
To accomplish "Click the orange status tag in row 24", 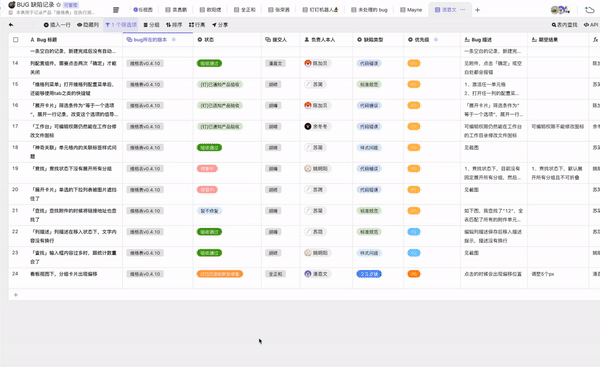I will (220, 274).
